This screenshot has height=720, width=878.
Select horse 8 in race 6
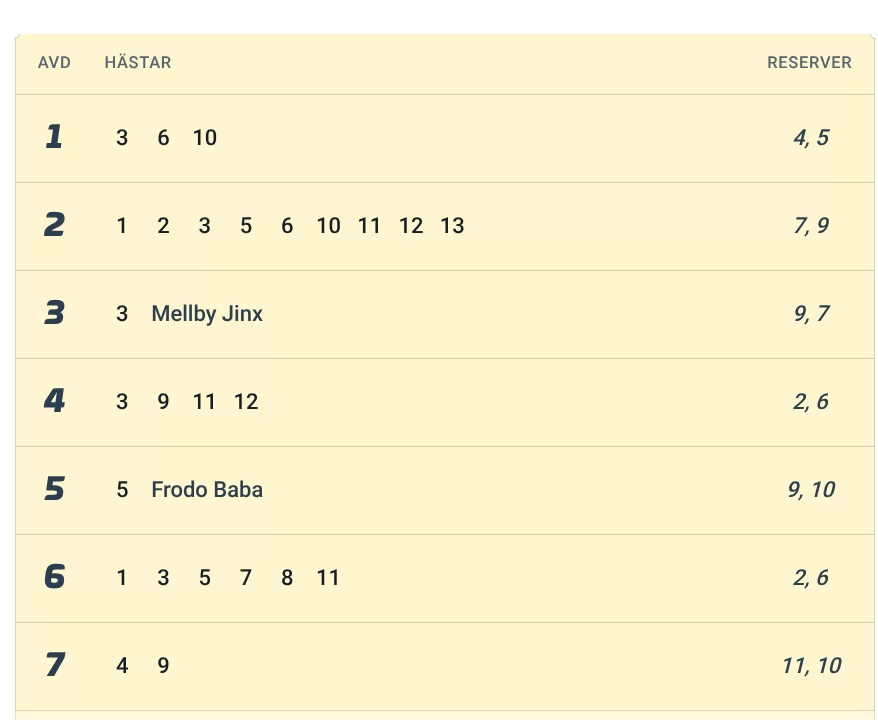click(287, 578)
